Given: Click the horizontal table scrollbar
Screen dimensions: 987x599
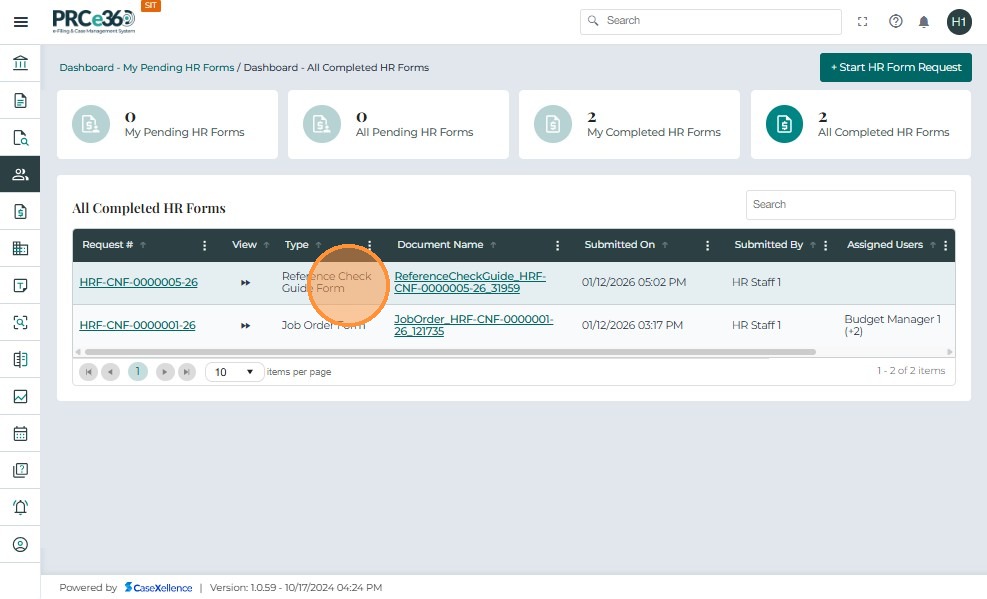Looking at the screenshot, I should 450,352.
